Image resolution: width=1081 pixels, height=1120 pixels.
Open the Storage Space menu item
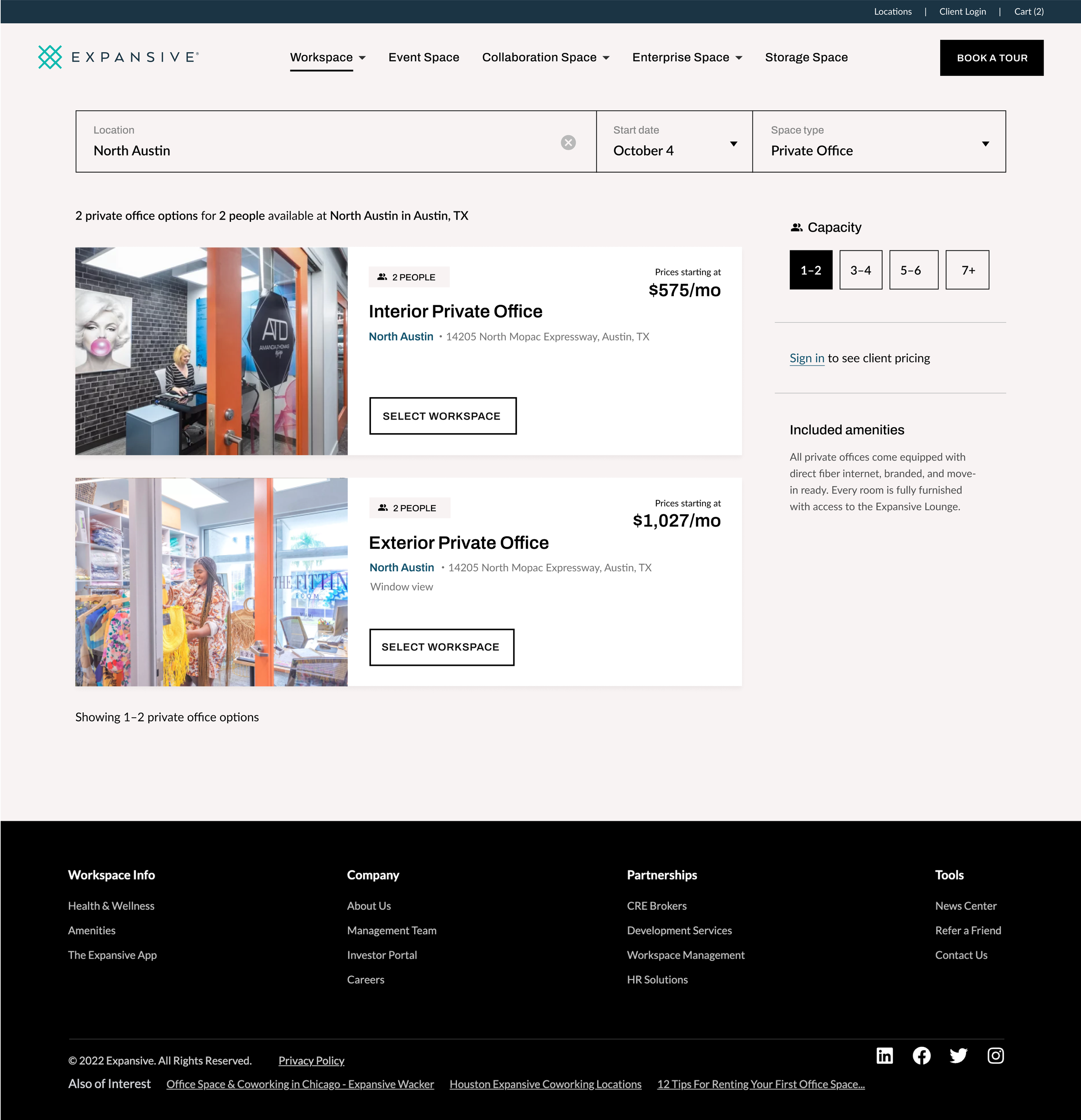pos(806,57)
